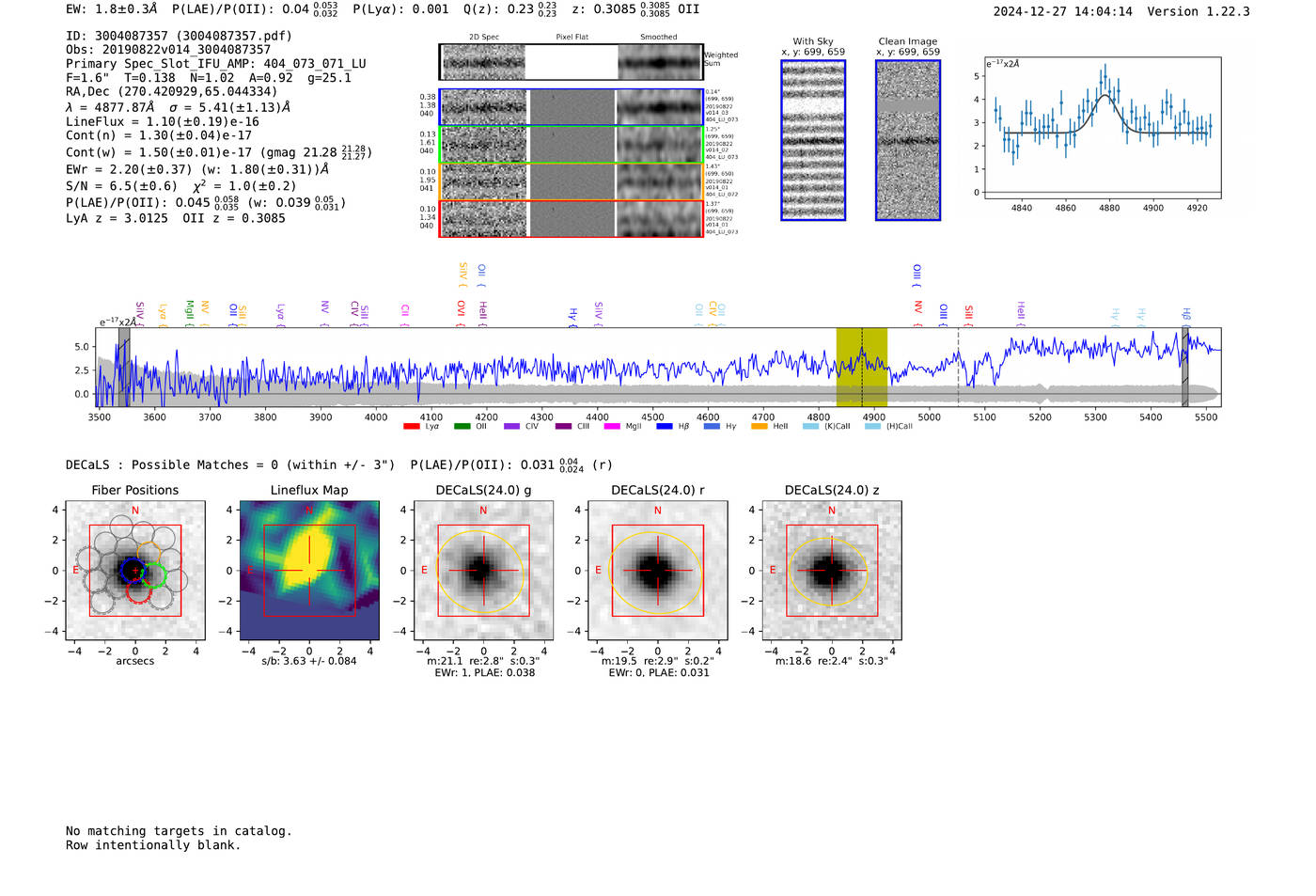Click the blue Hβ legend swatch

[x=665, y=427]
